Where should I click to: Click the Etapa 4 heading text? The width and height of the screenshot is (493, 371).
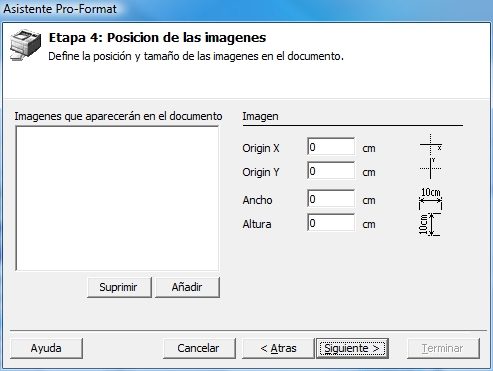pyautogui.click(x=157, y=38)
